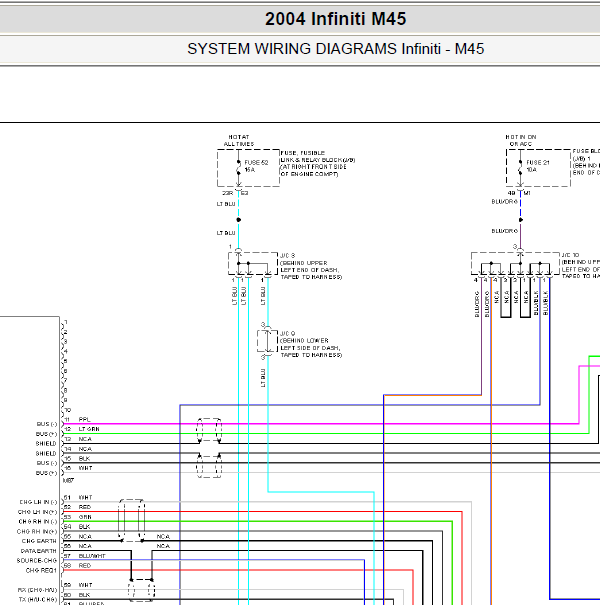This screenshot has height=605, width=600.
Task: Select the "CHG LH IN(+)" terminal label
Action: coord(37,512)
